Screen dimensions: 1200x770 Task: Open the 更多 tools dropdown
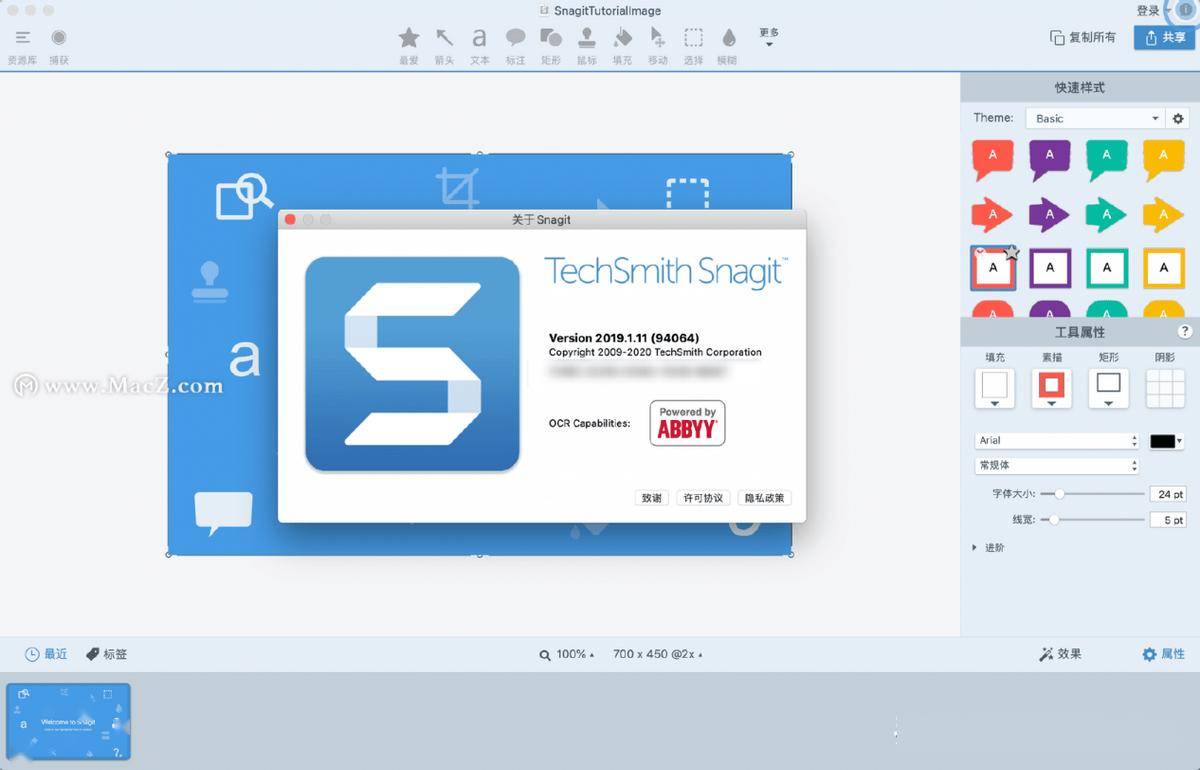(769, 37)
